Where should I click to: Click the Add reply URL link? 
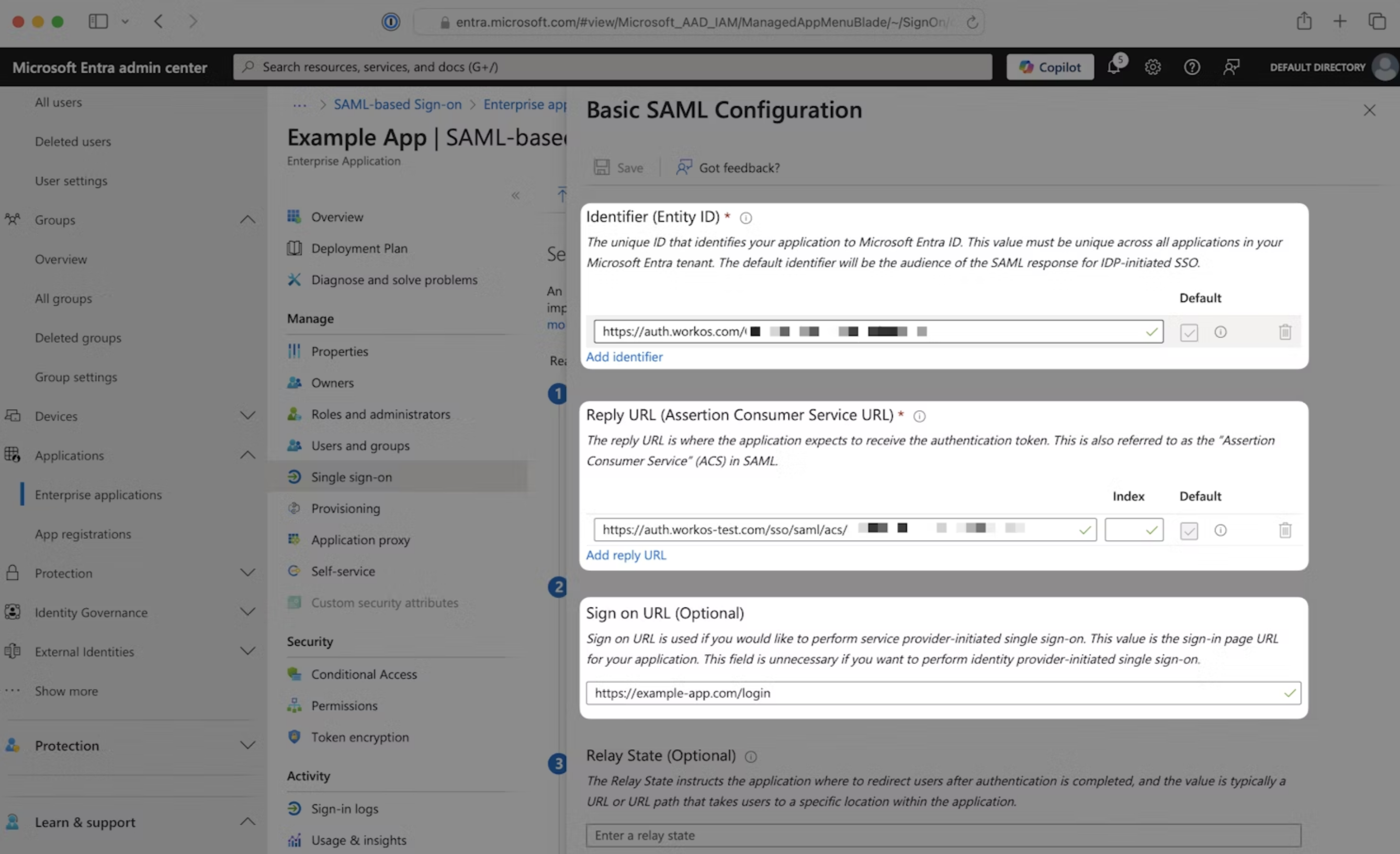click(x=626, y=555)
